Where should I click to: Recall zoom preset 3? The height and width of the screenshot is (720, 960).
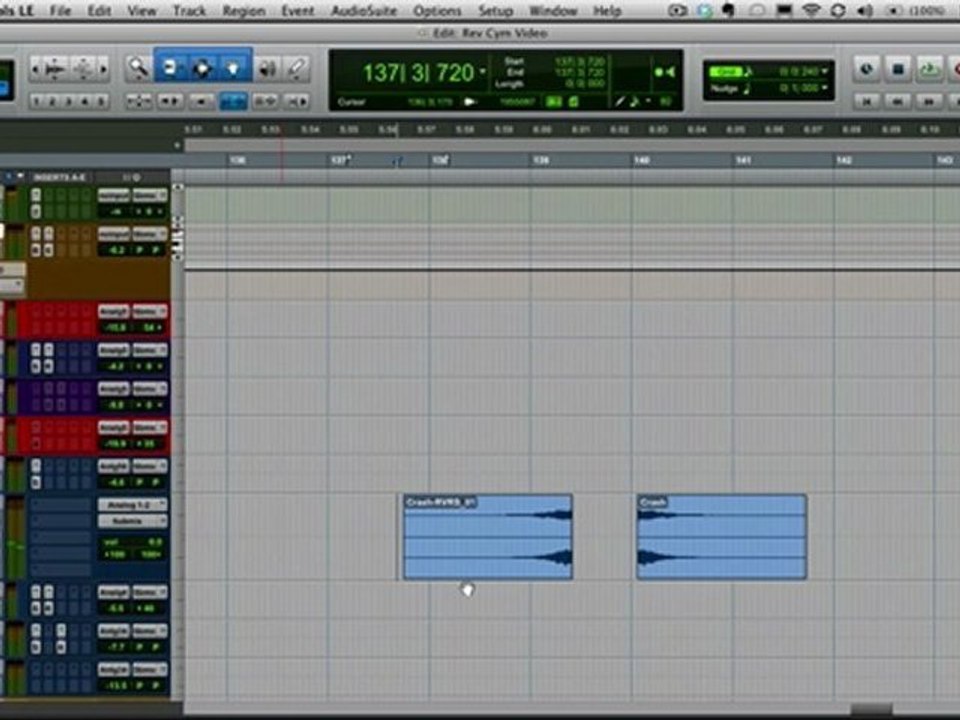(69, 101)
